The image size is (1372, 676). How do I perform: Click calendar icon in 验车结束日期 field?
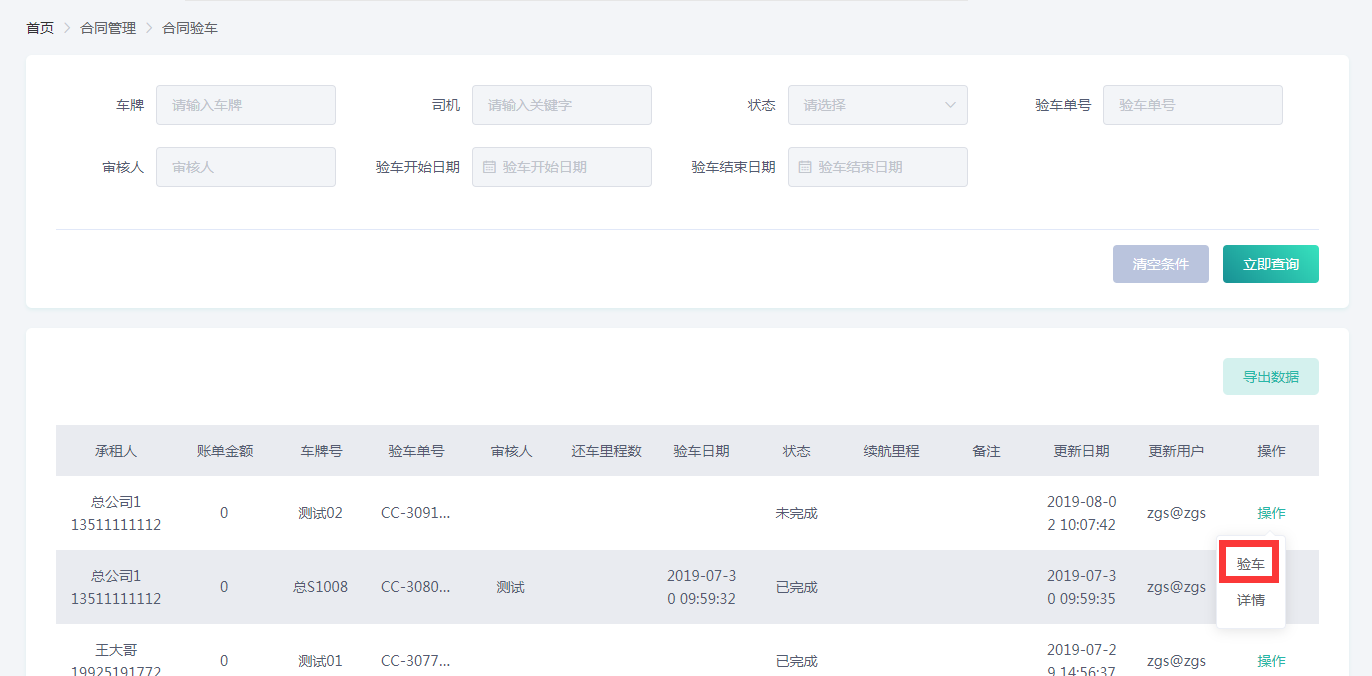click(x=805, y=167)
